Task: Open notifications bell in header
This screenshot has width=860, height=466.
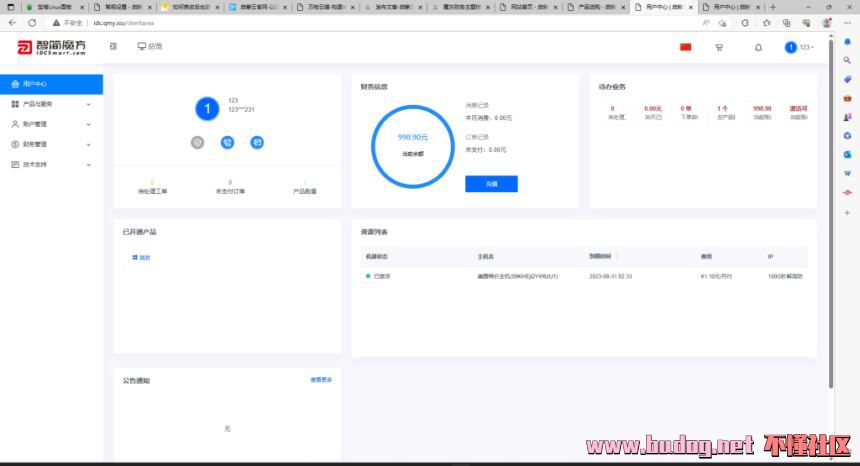Action: pos(758,47)
